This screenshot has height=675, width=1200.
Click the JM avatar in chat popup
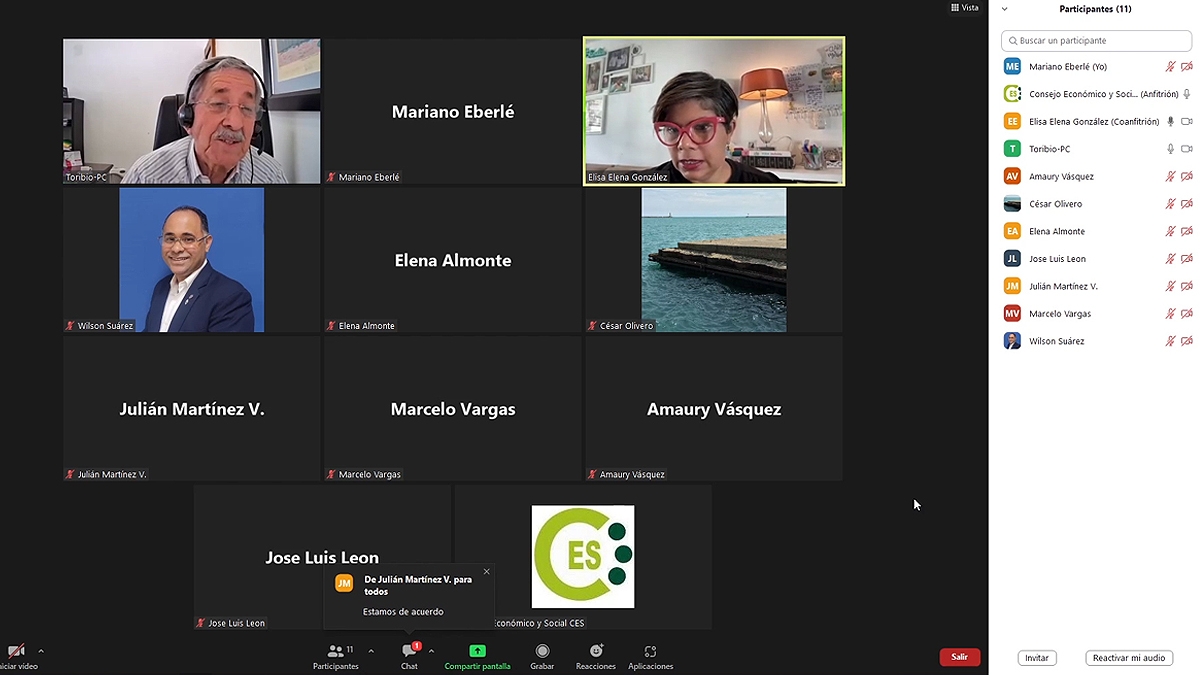click(x=344, y=583)
